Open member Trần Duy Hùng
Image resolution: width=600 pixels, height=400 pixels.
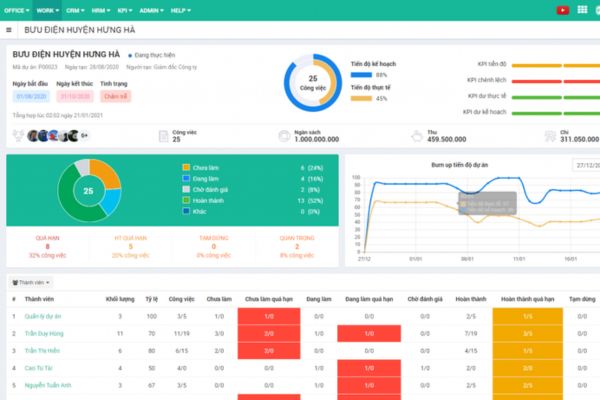coord(44,333)
